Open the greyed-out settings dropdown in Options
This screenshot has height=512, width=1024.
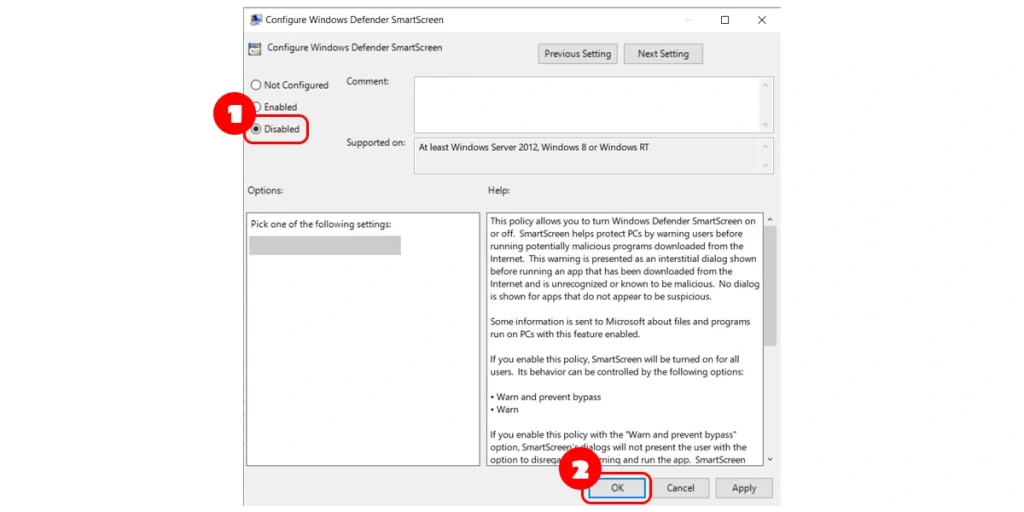click(x=325, y=245)
